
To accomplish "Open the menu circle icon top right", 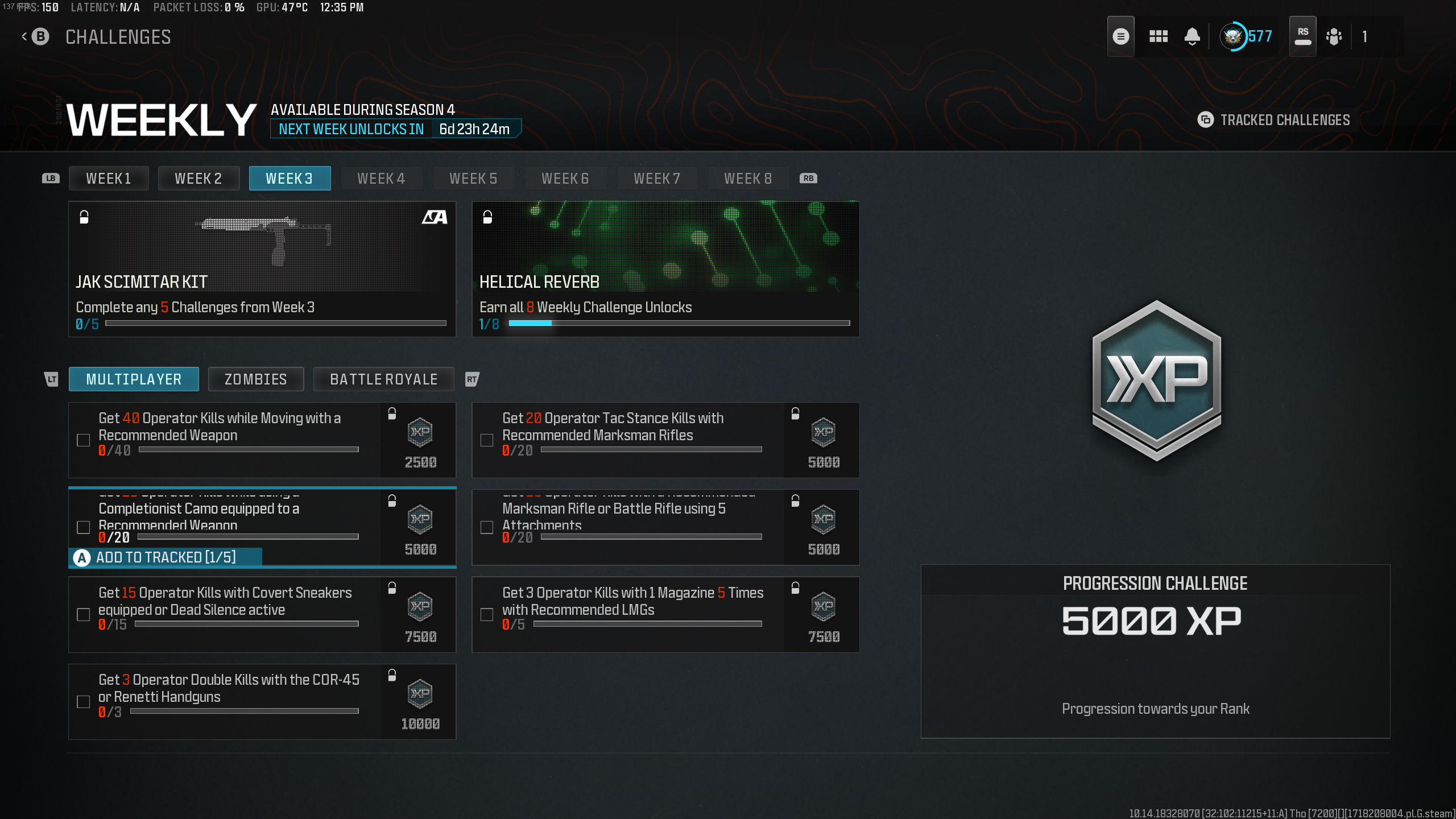I will click(x=1120, y=36).
